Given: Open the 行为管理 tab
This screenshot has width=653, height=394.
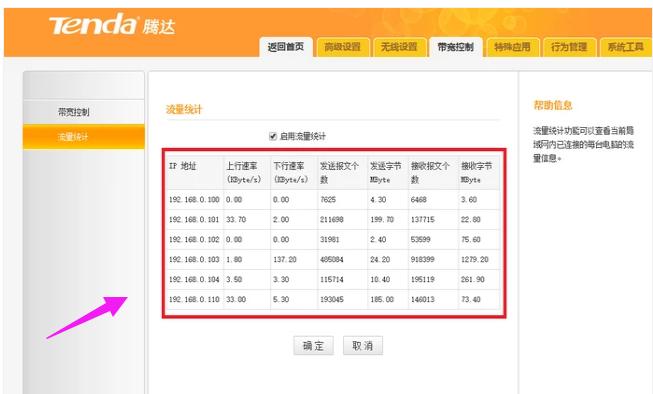Looking at the screenshot, I should (x=569, y=47).
